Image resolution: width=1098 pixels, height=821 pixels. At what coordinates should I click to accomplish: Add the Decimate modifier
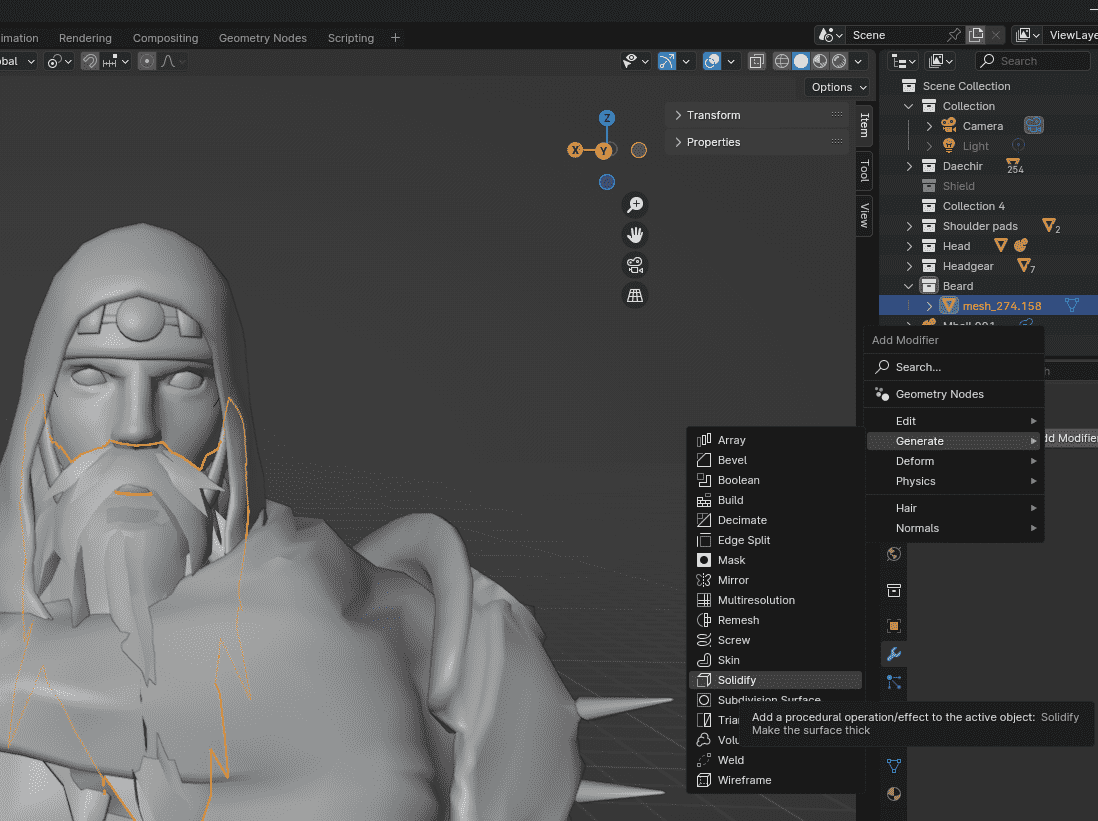point(775,520)
